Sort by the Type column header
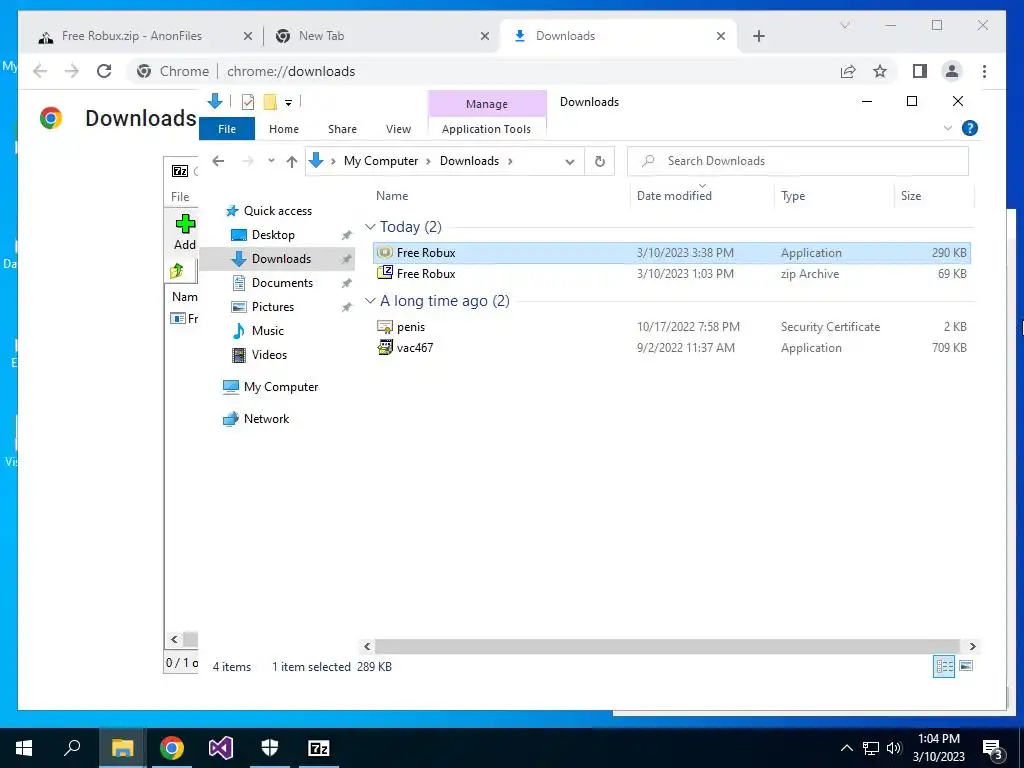Viewport: 1024px width, 768px height. [793, 196]
